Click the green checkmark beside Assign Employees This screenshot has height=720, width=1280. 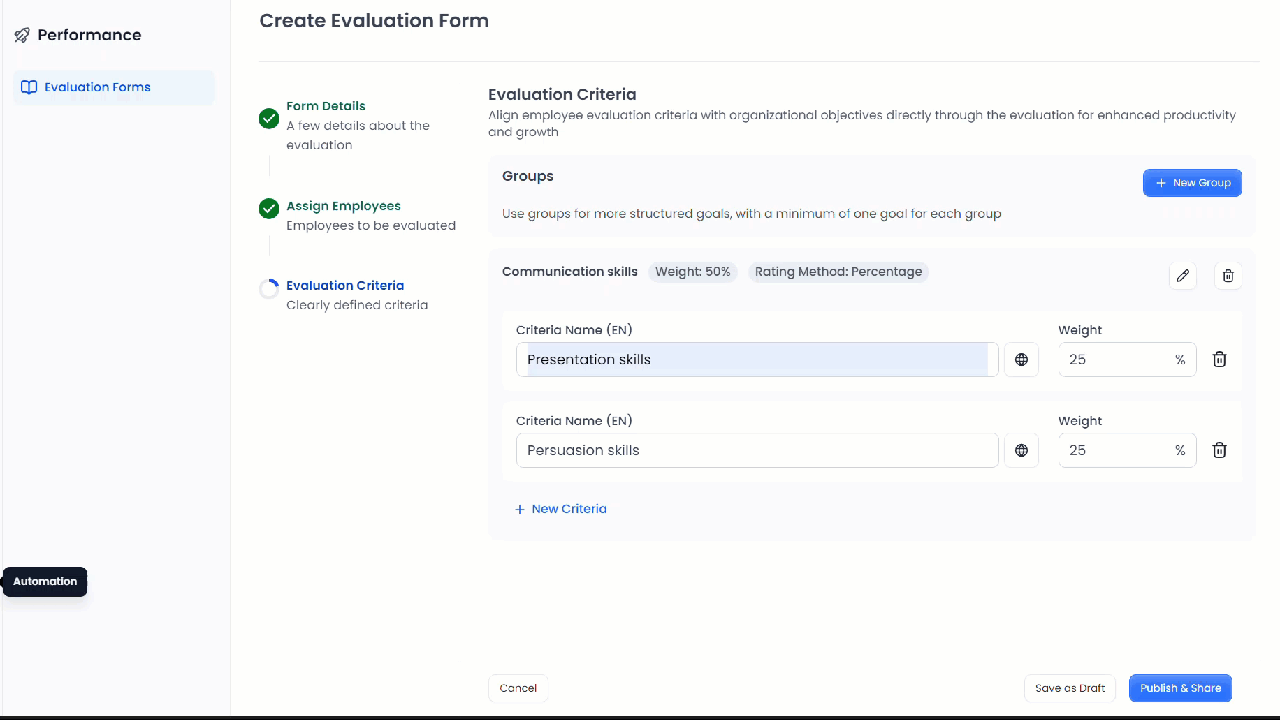pos(268,209)
